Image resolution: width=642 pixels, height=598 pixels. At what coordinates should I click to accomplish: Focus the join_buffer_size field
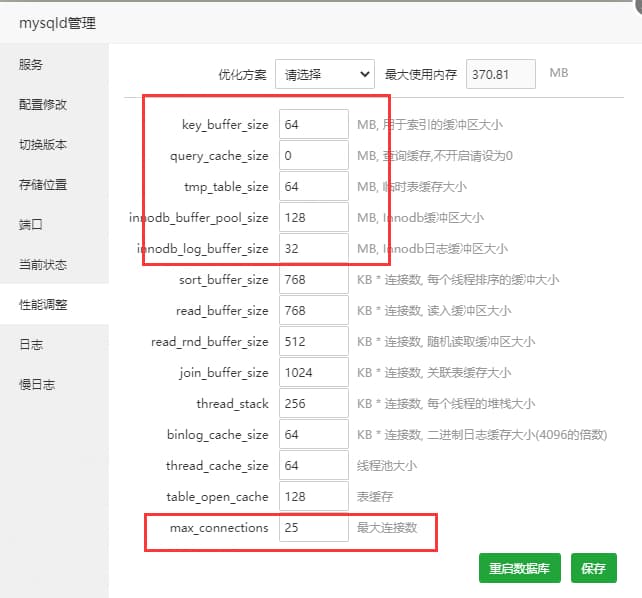click(313, 373)
